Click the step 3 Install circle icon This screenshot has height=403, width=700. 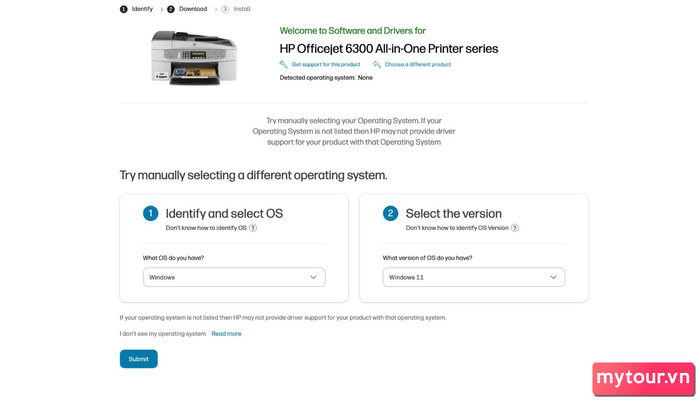pyautogui.click(x=225, y=9)
